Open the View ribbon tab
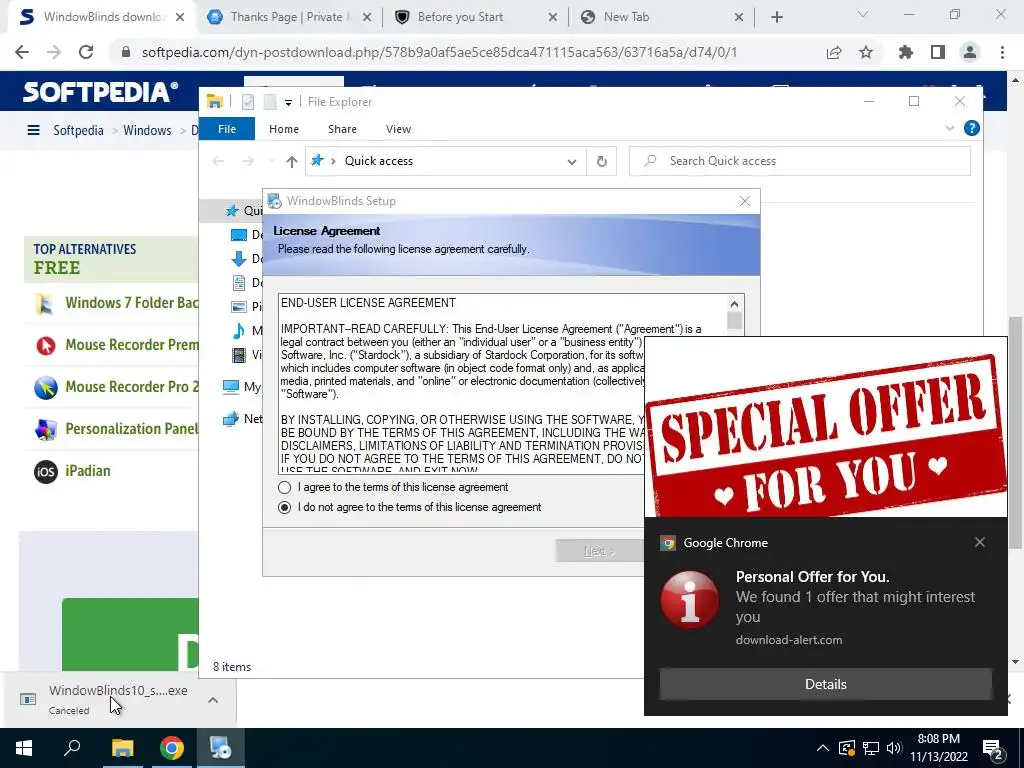The height and width of the screenshot is (768, 1024). tap(398, 129)
